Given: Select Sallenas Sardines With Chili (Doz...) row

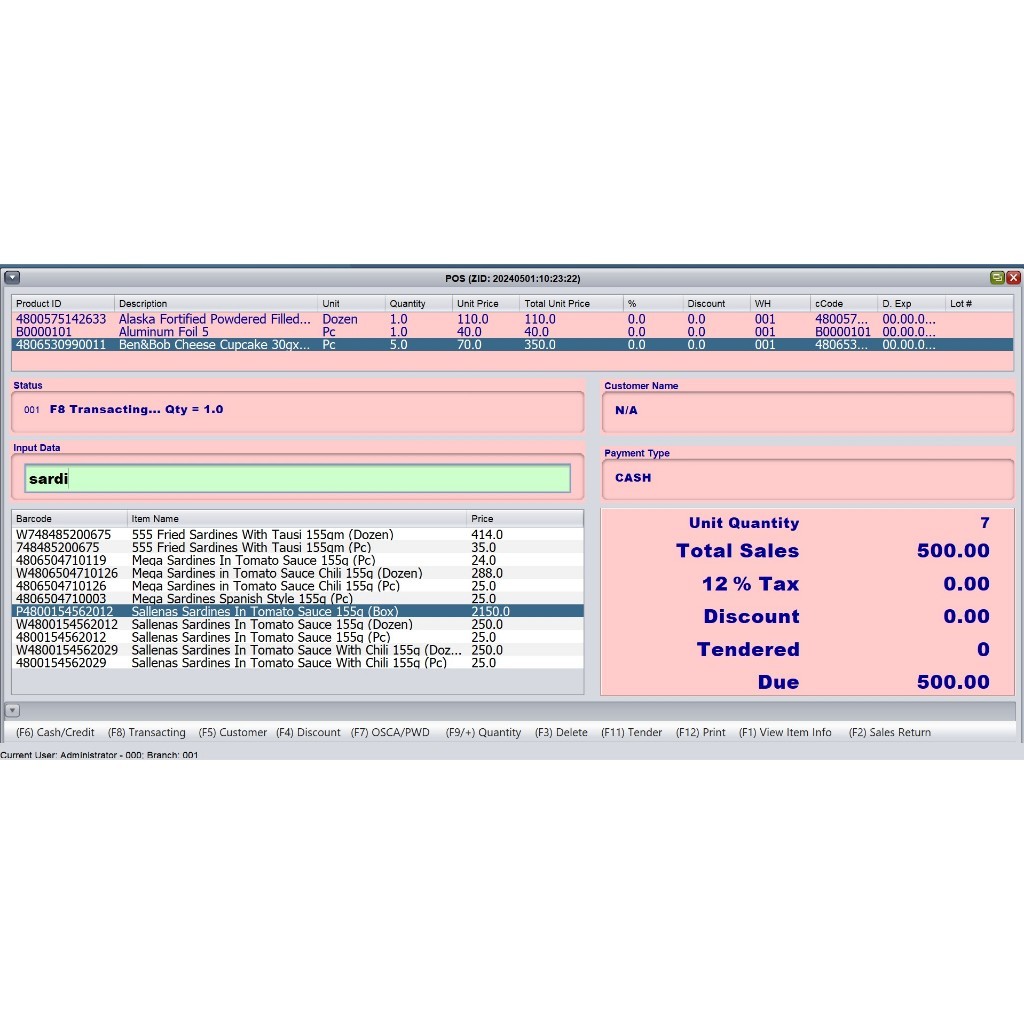Looking at the screenshot, I should pos(298,650).
